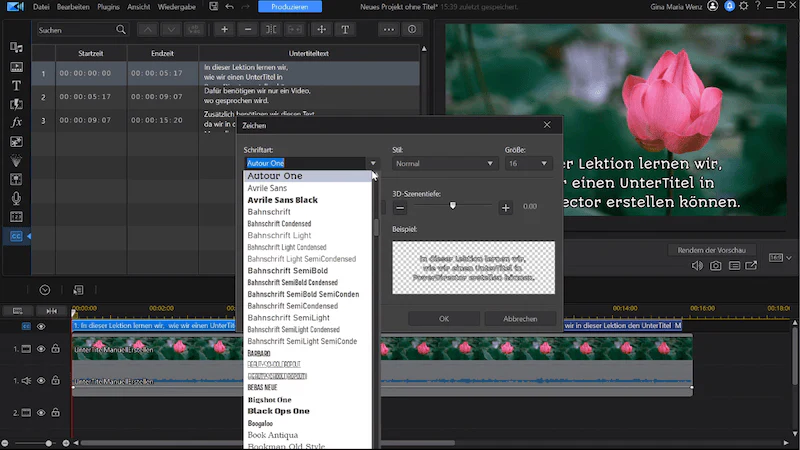This screenshot has height=450, width=800.
Task: Click the subtitle text format T icon
Action: tap(345, 30)
